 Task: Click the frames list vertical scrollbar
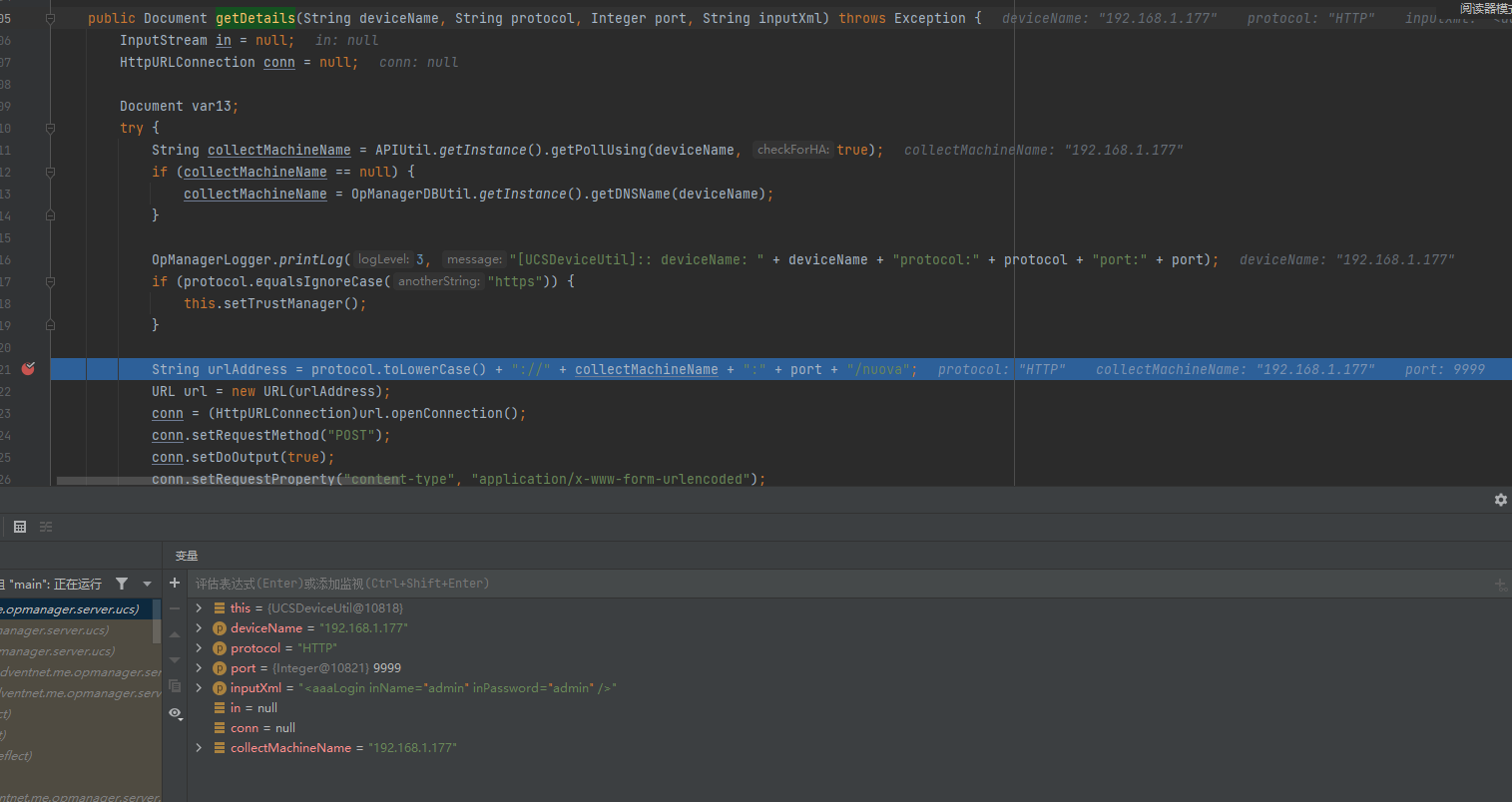click(156, 620)
